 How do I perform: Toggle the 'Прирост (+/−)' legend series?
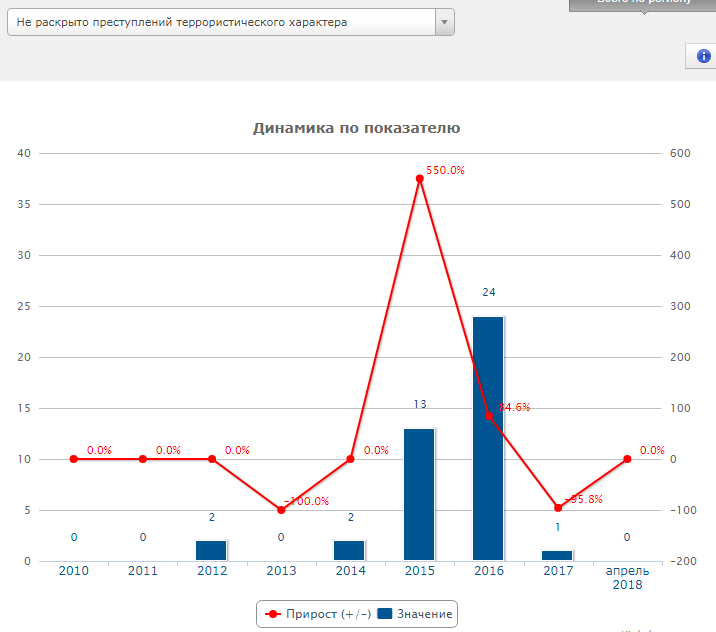[x=316, y=613]
